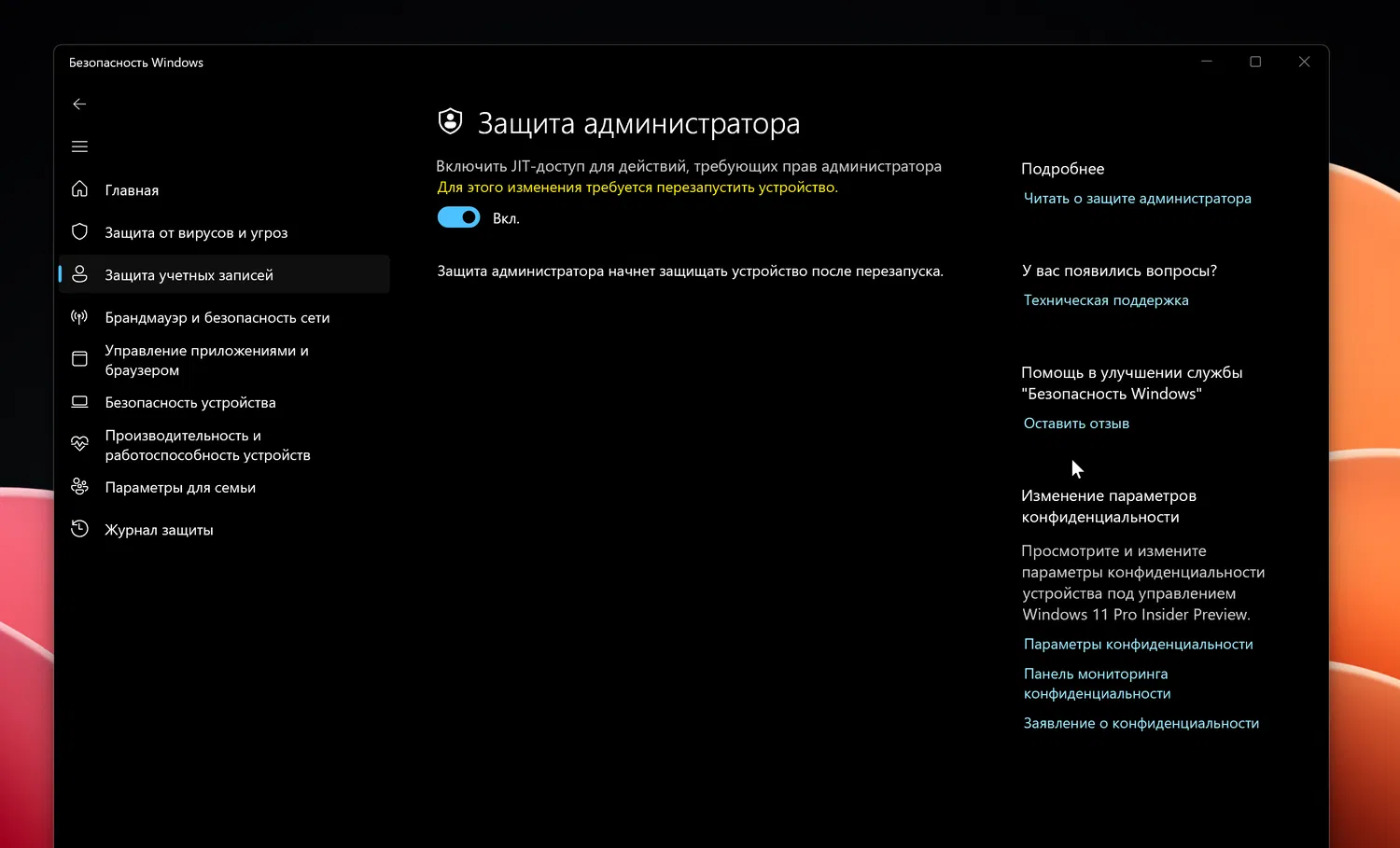Click the Home house icon
1400x848 pixels.
[x=79, y=189]
